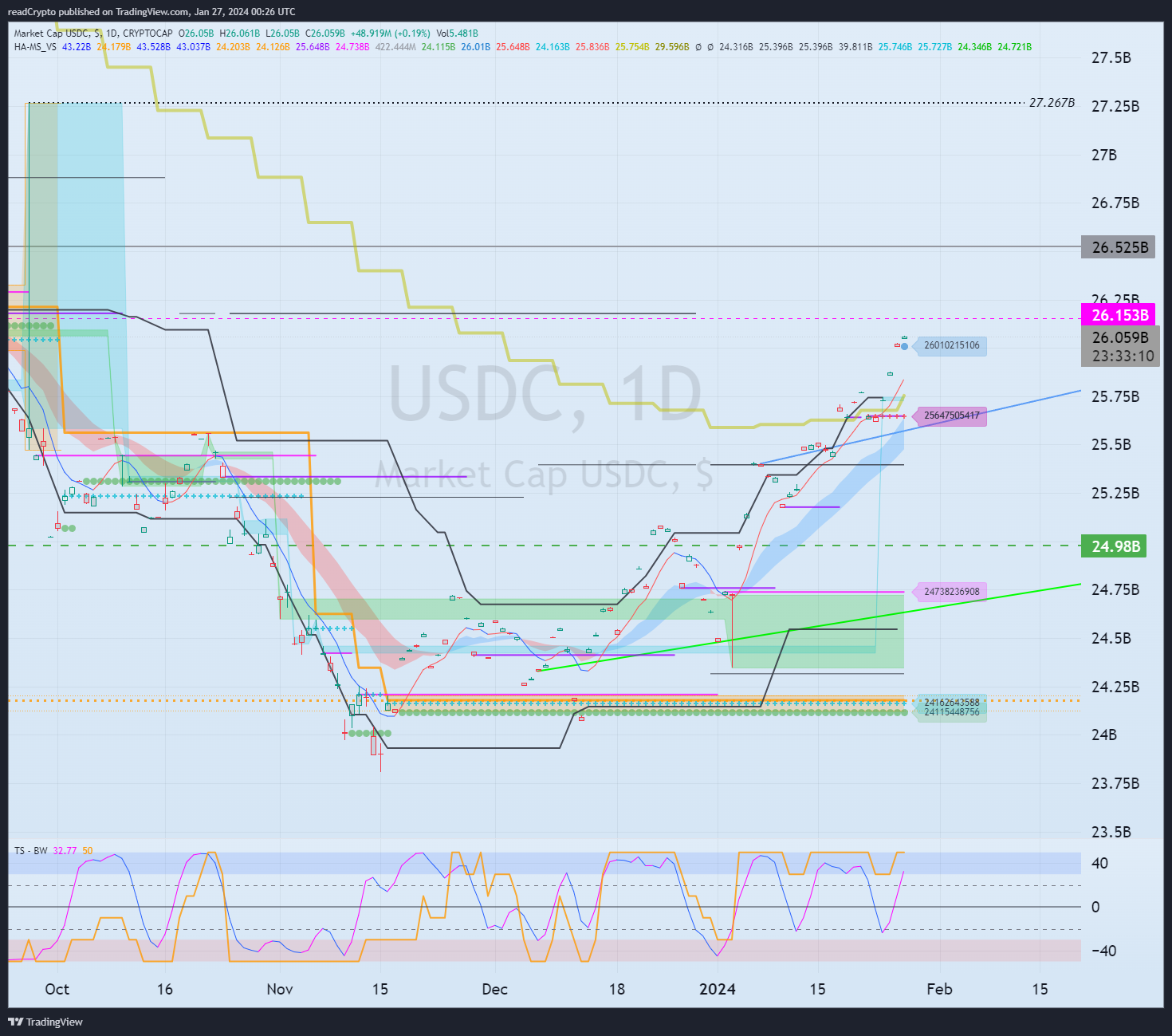This screenshot has width=1172, height=1036.
Task: Select the +48.919M (+0.19%) change value
Action: pyautogui.click(x=391, y=33)
